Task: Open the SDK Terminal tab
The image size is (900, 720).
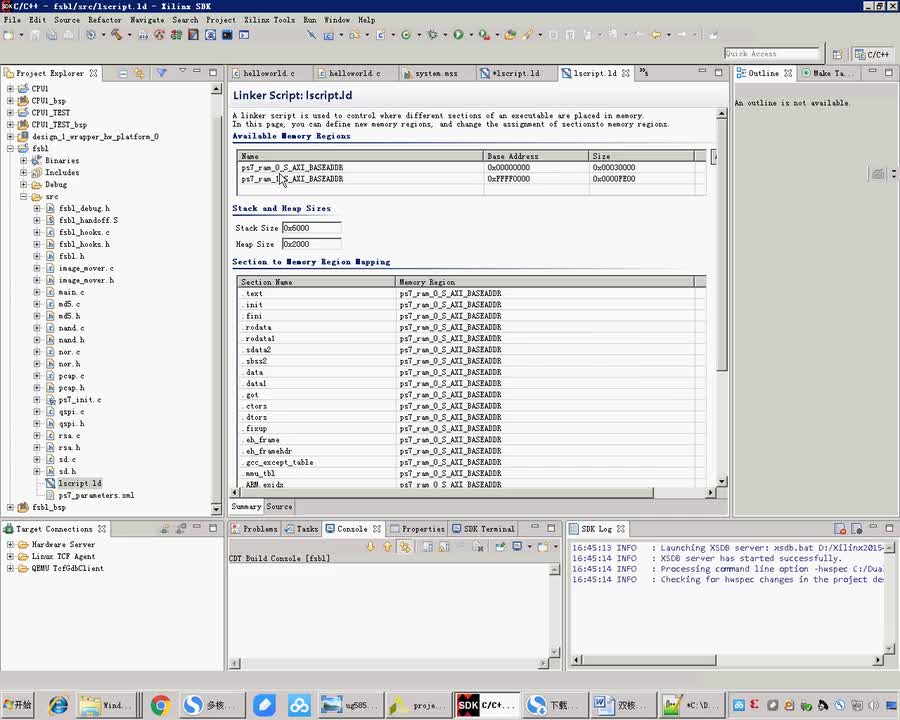Action: 483,529
